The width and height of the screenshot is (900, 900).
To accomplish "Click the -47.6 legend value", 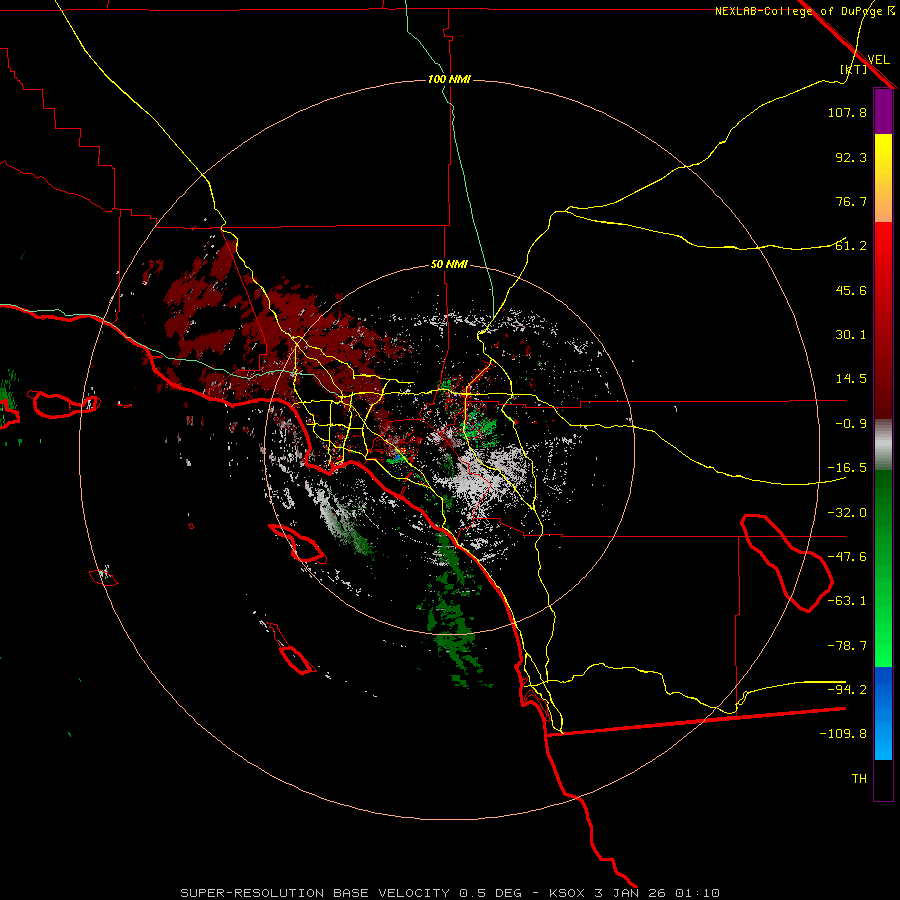I will click(847, 557).
